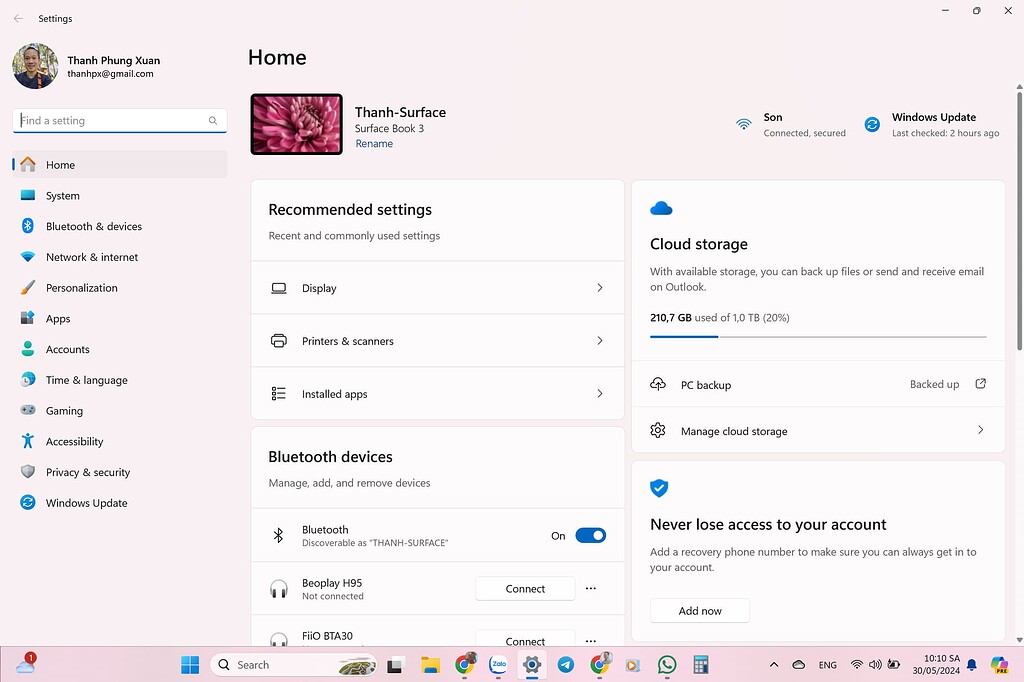This screenshot has width=1024, height=682.
Task: Click the Bluetooth symbol icon in devices card
Action: [x=278, y=536]
